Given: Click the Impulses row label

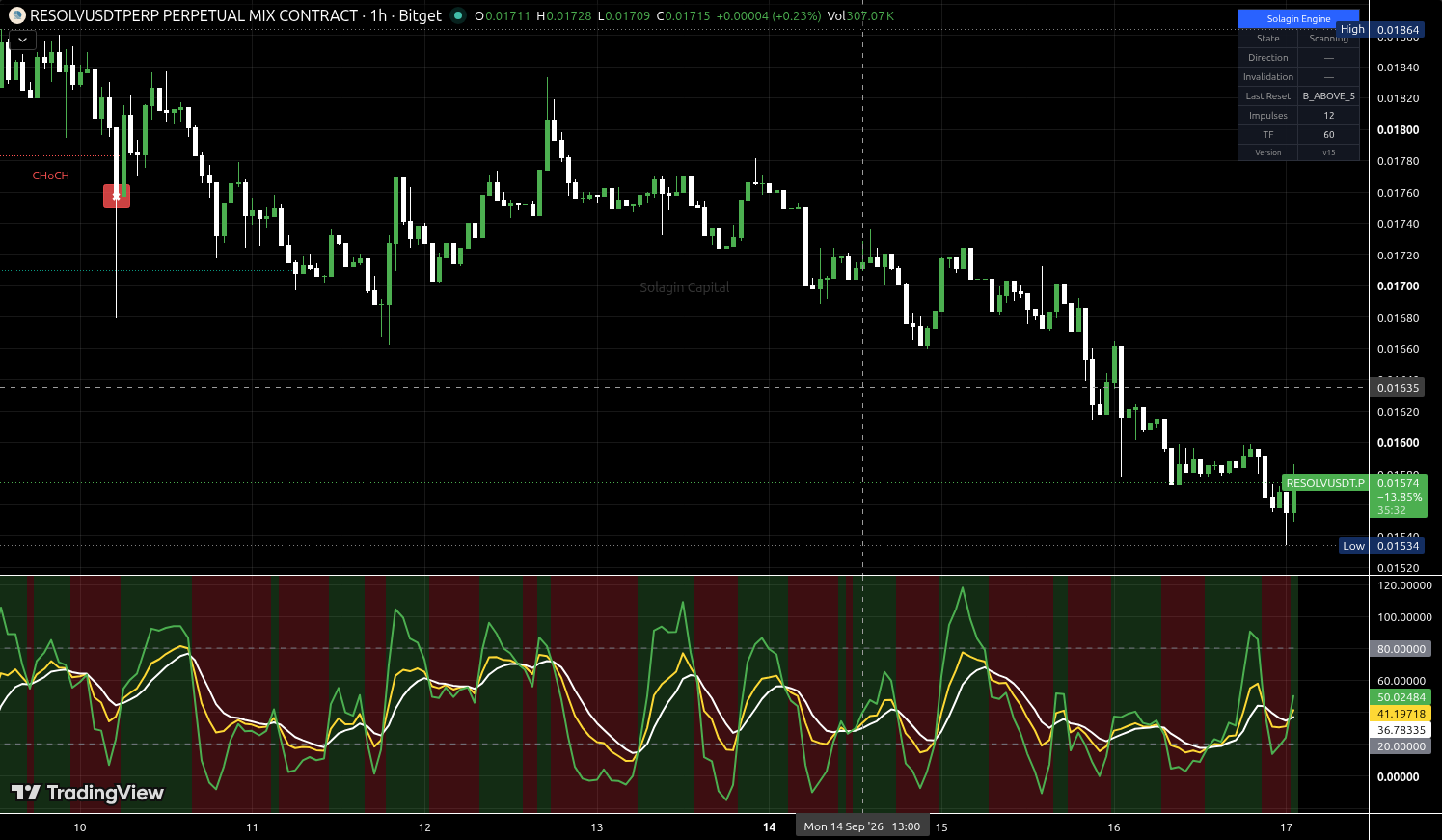Looking at the screenshot, I should point(1268,116).
